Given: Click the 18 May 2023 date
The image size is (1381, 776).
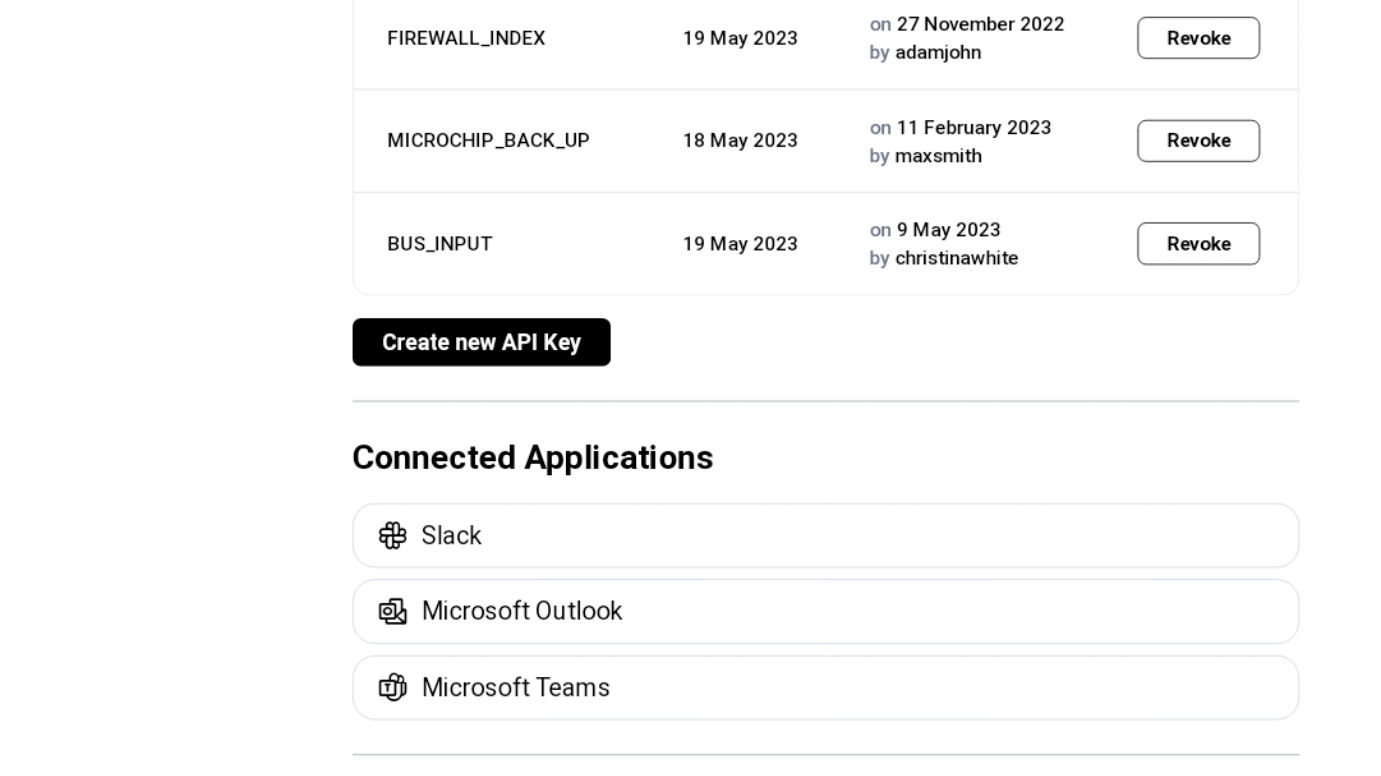Looking at the screenshot, I should coord(740,141).
